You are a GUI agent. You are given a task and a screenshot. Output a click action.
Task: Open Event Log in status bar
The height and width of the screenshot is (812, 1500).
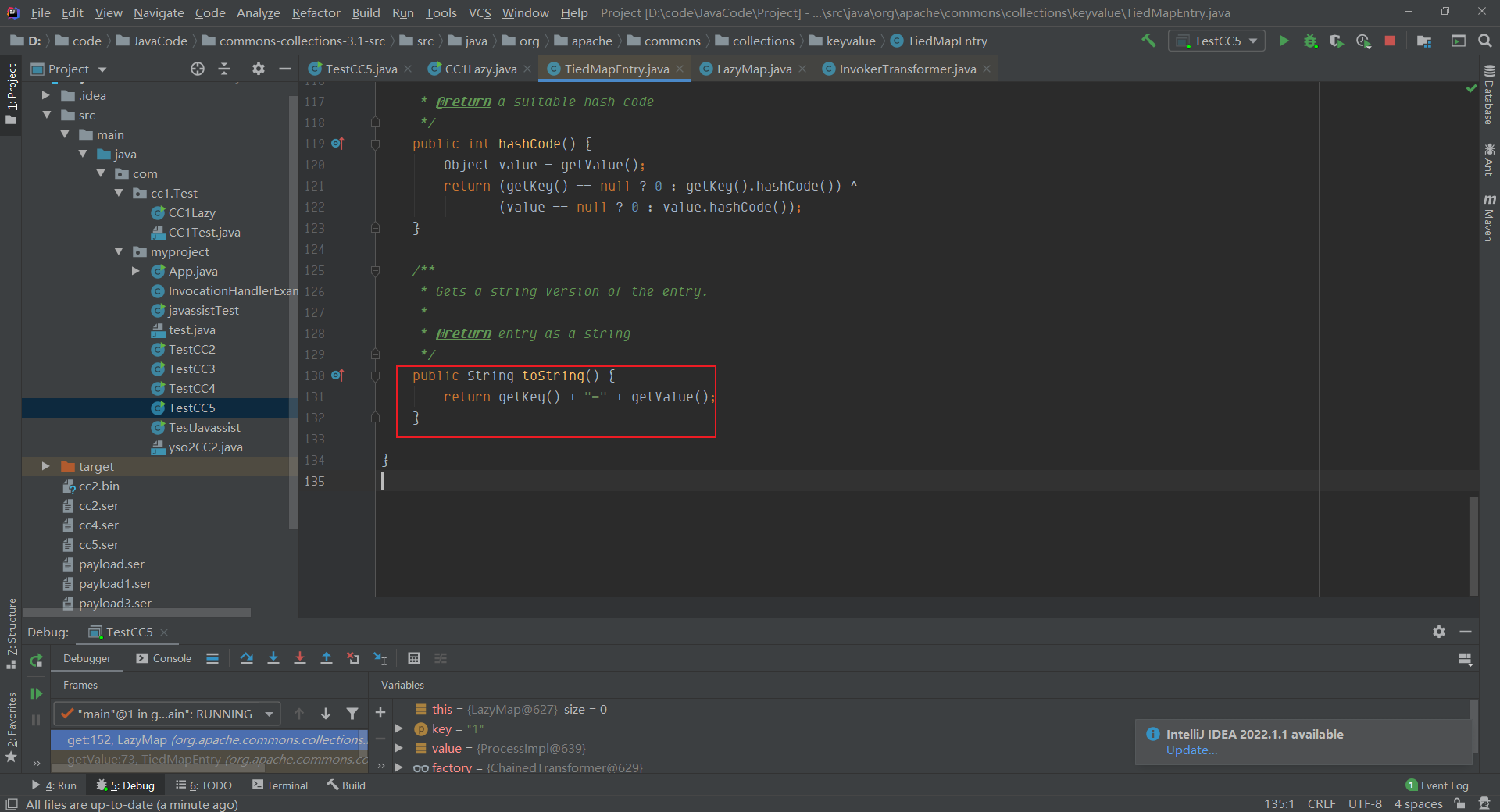tap(1437, 785)
